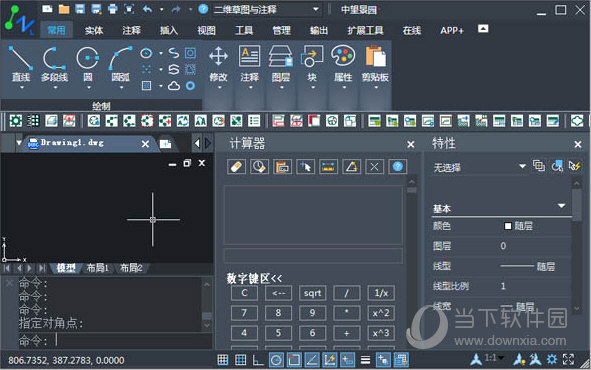
Task: Open the 二维草图与注释 workspace dropdown
Action: coord(265,9)
